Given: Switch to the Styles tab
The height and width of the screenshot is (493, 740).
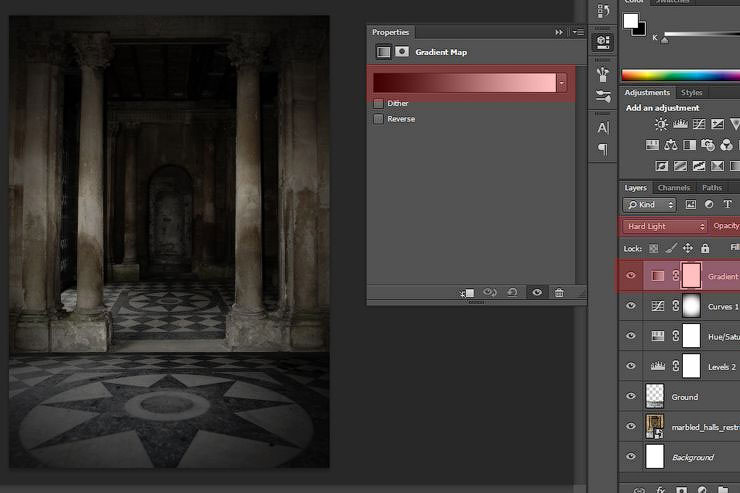Looking at the screenshot, I should click(692, 93).
